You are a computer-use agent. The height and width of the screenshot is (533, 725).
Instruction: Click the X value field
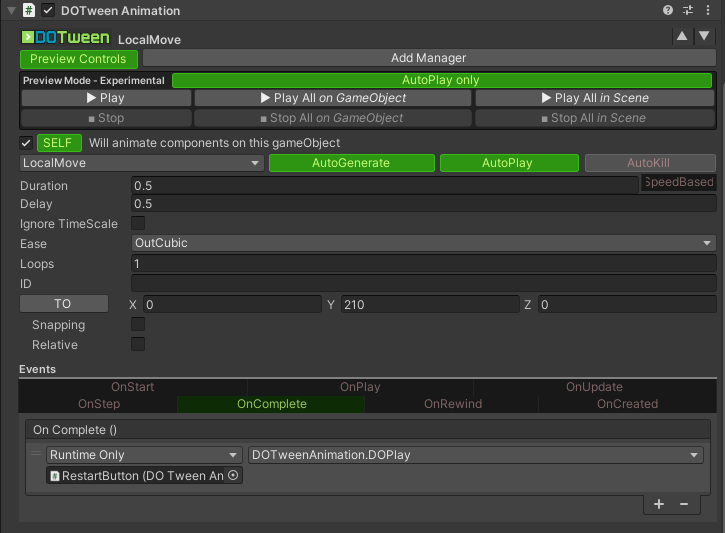click(x=232, y=305)
